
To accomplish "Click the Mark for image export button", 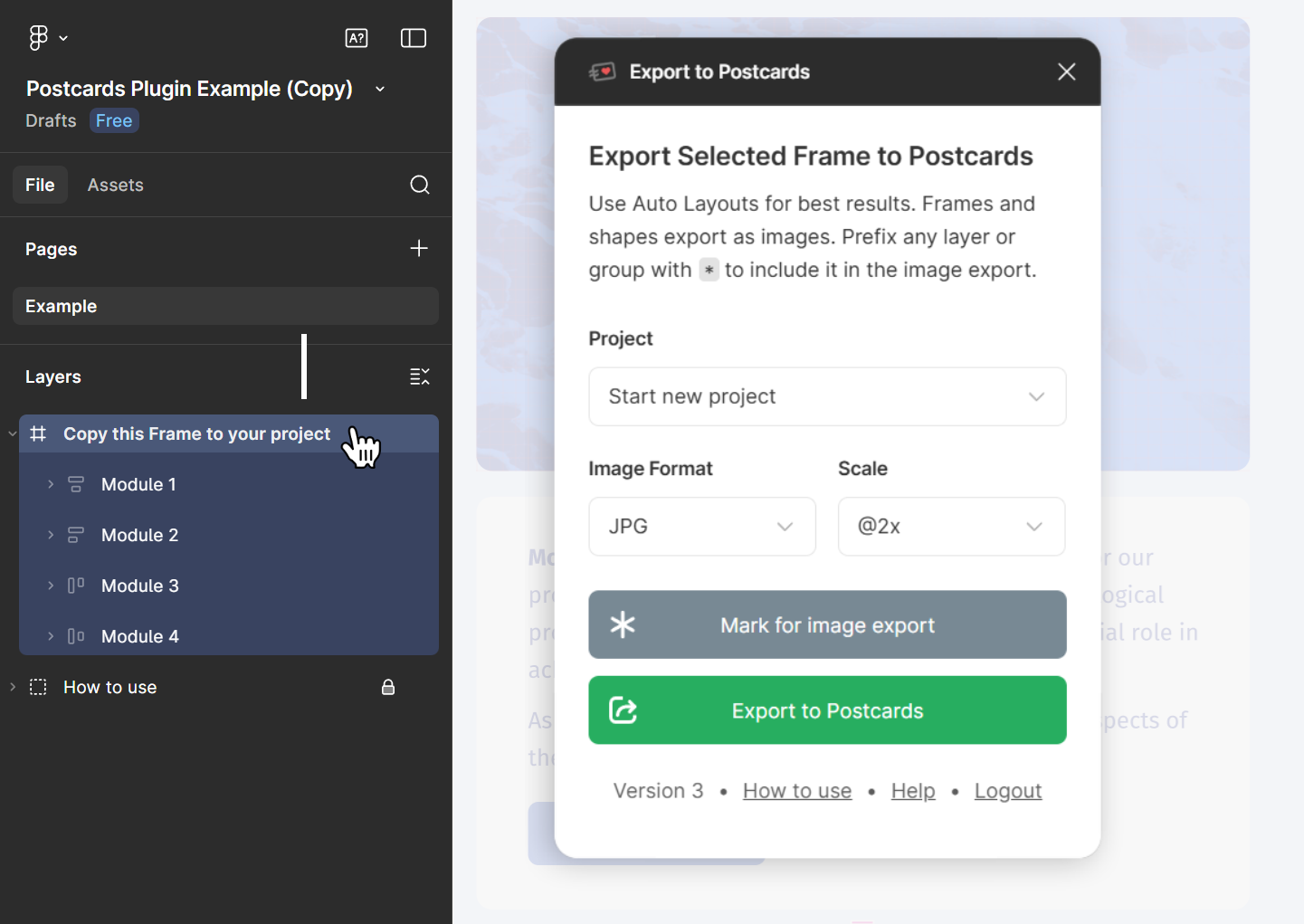I will pyautogui.click(x=827, y=624).
